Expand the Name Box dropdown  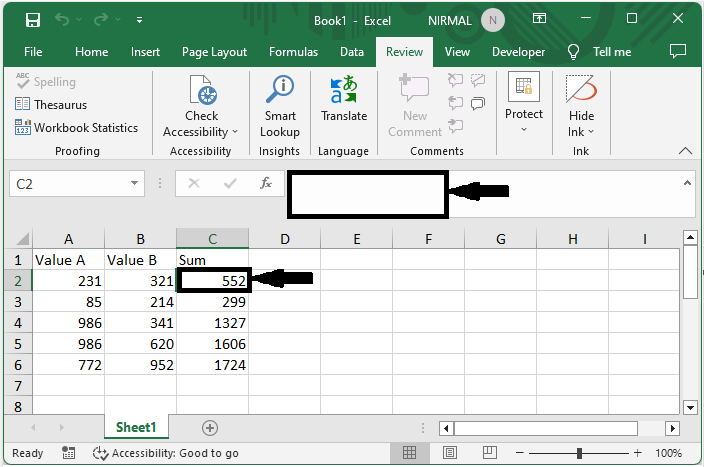tap(136, 184)
